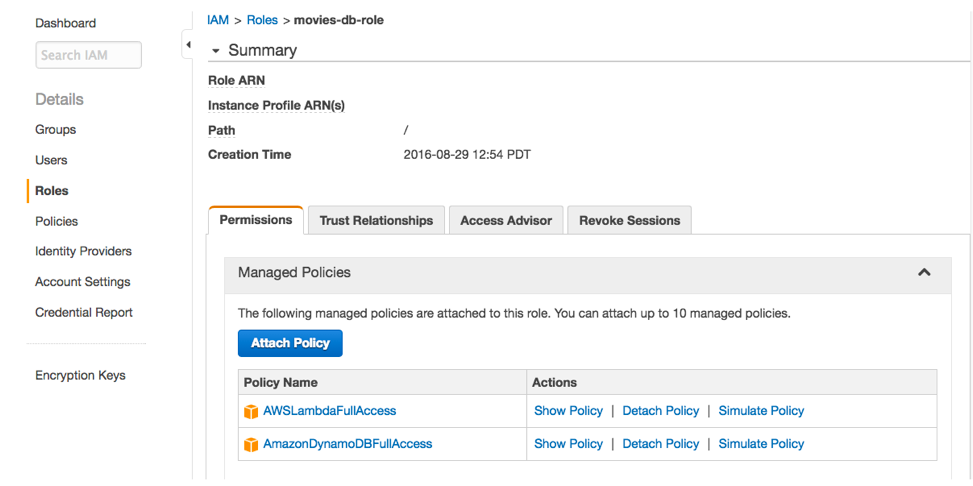Detach Policy for AmazonDynamoDBFullAccess

(x=661, y=444)
